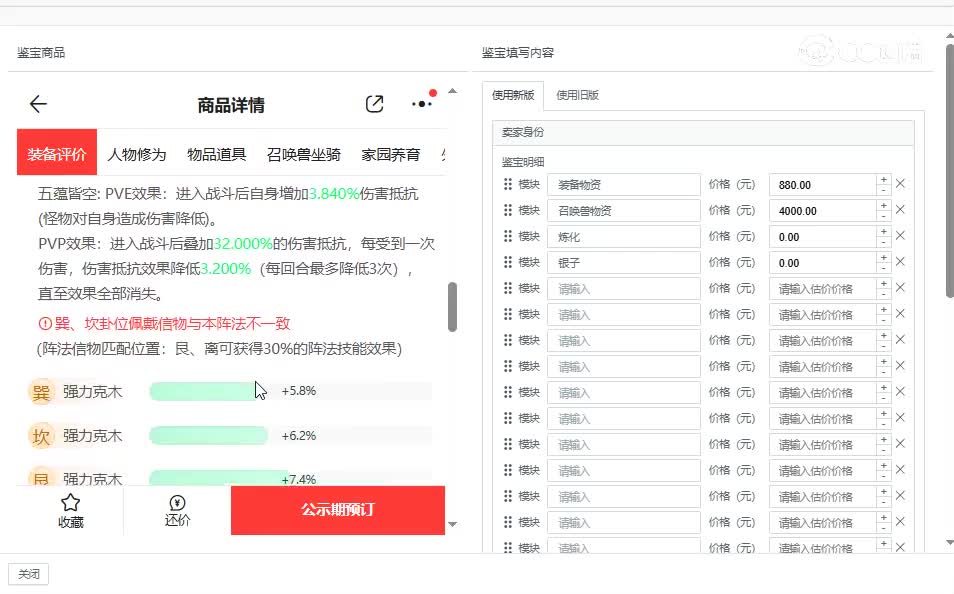
Task: Click the scroll-down arrow of product panel
Action: pos(452,524)
